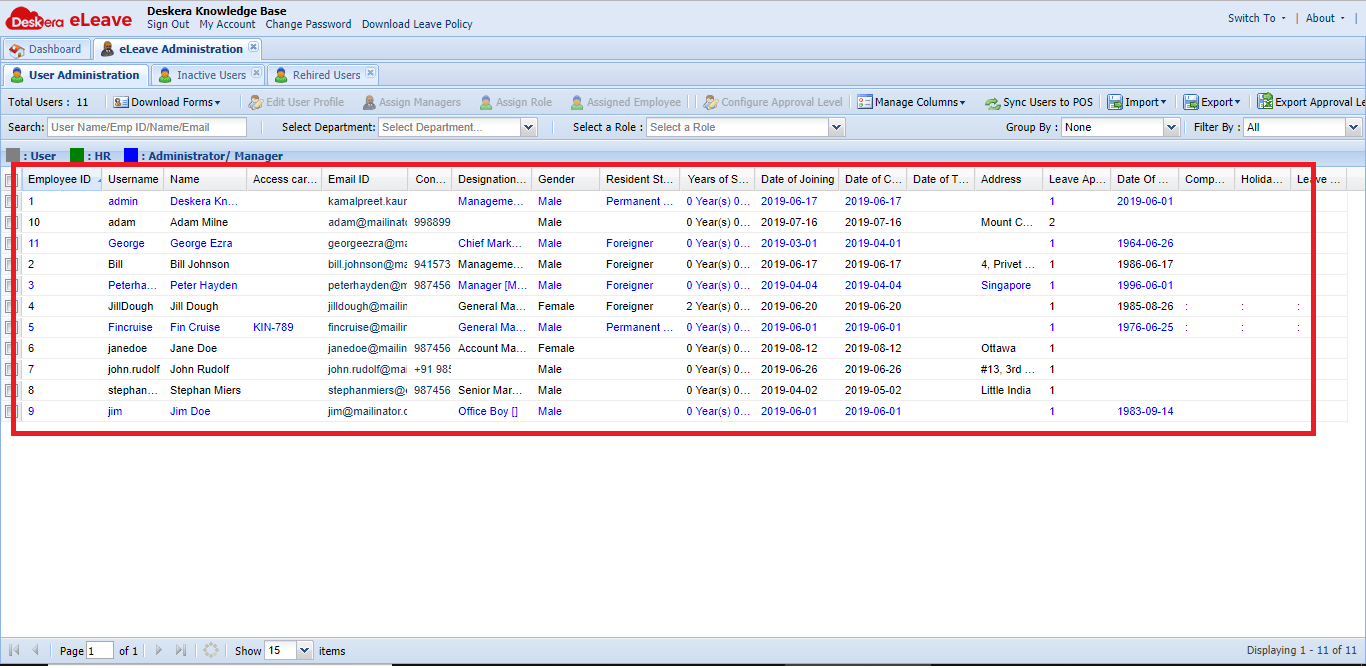Jump to the last page using pagination control

pyautogui.click(x=181, y=650)
